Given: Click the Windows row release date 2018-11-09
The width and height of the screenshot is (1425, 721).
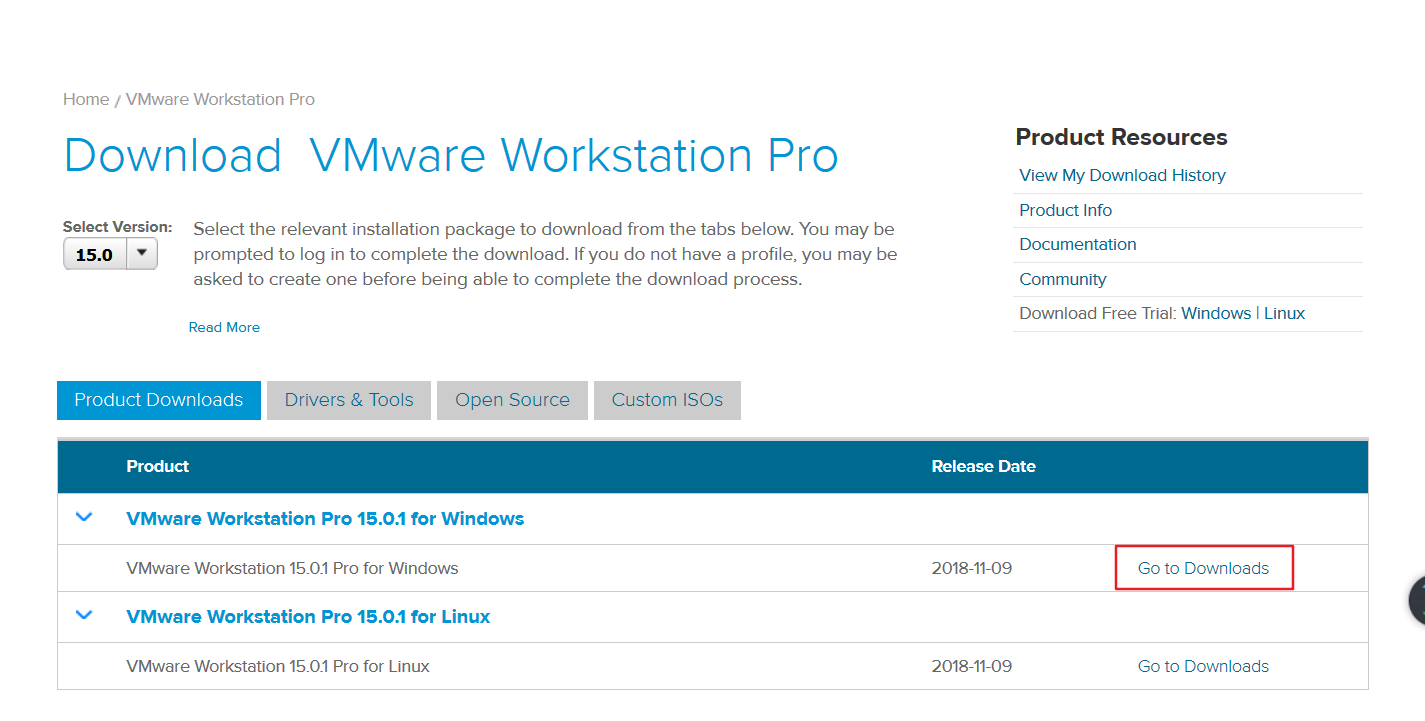Looking at the screenshot, I should click(x=971, y=568).
